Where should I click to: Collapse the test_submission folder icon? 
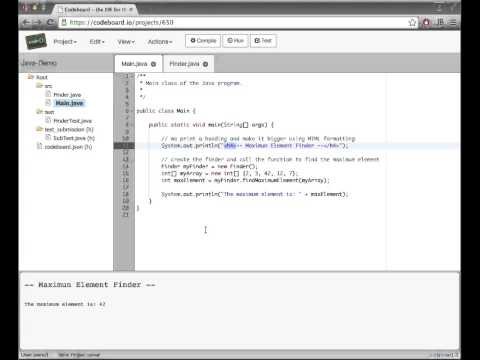coord(39,129)
